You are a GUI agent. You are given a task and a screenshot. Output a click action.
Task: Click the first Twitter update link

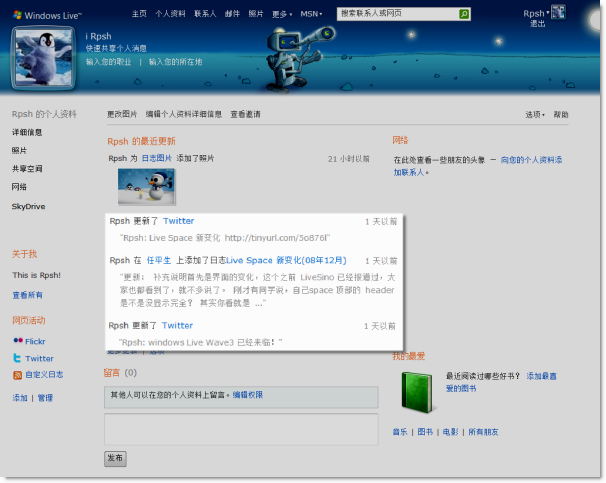pyautogui.click(x=178, y=221)
